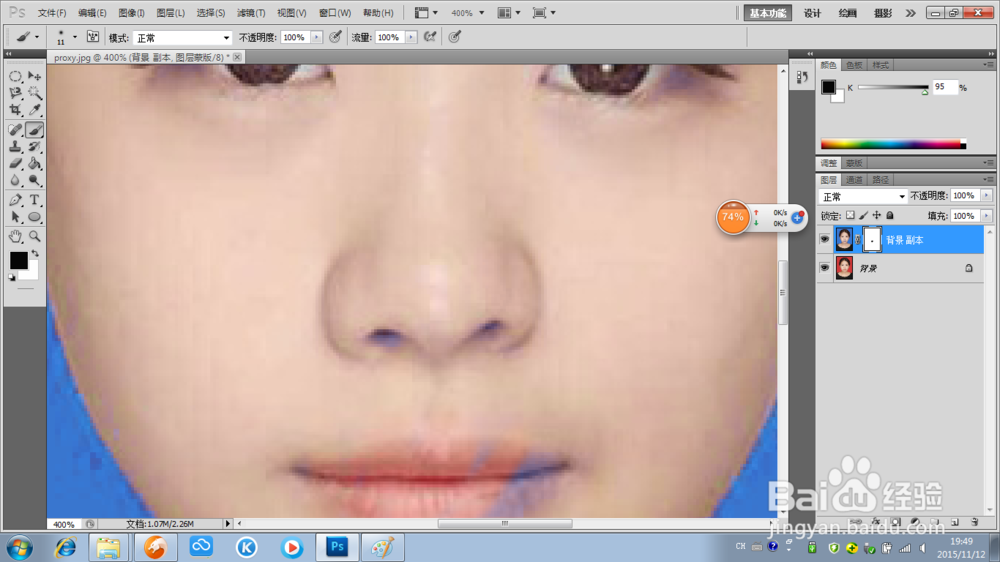This screenshot has width=1000, height=562.
Task: Reset default foreground and background colors
Action: (12, 277)
